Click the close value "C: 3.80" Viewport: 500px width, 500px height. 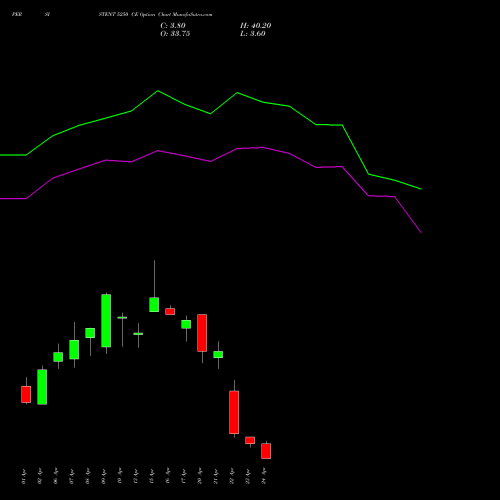coord(173,26)
